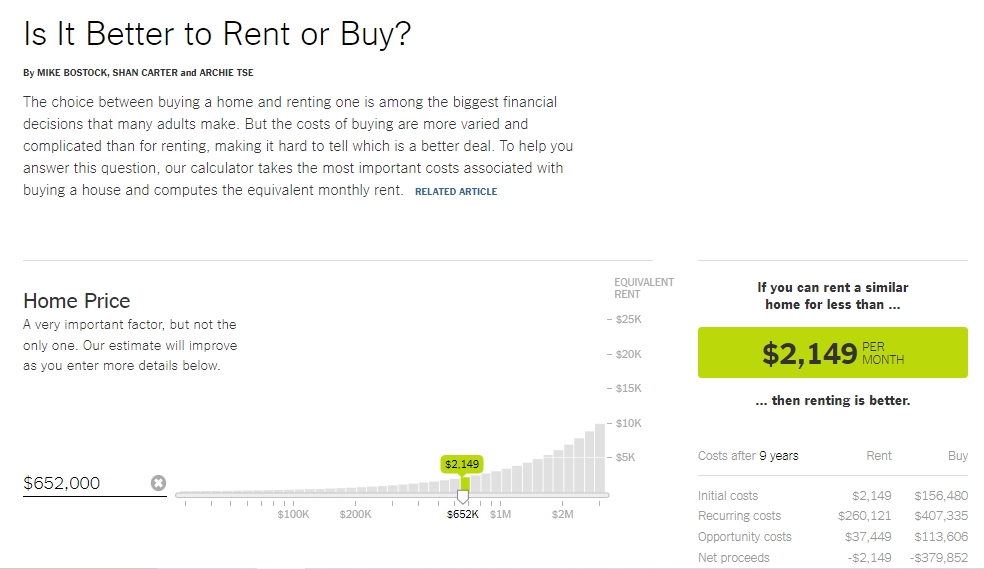Click the Rent column header in costs table

point(878,456)
